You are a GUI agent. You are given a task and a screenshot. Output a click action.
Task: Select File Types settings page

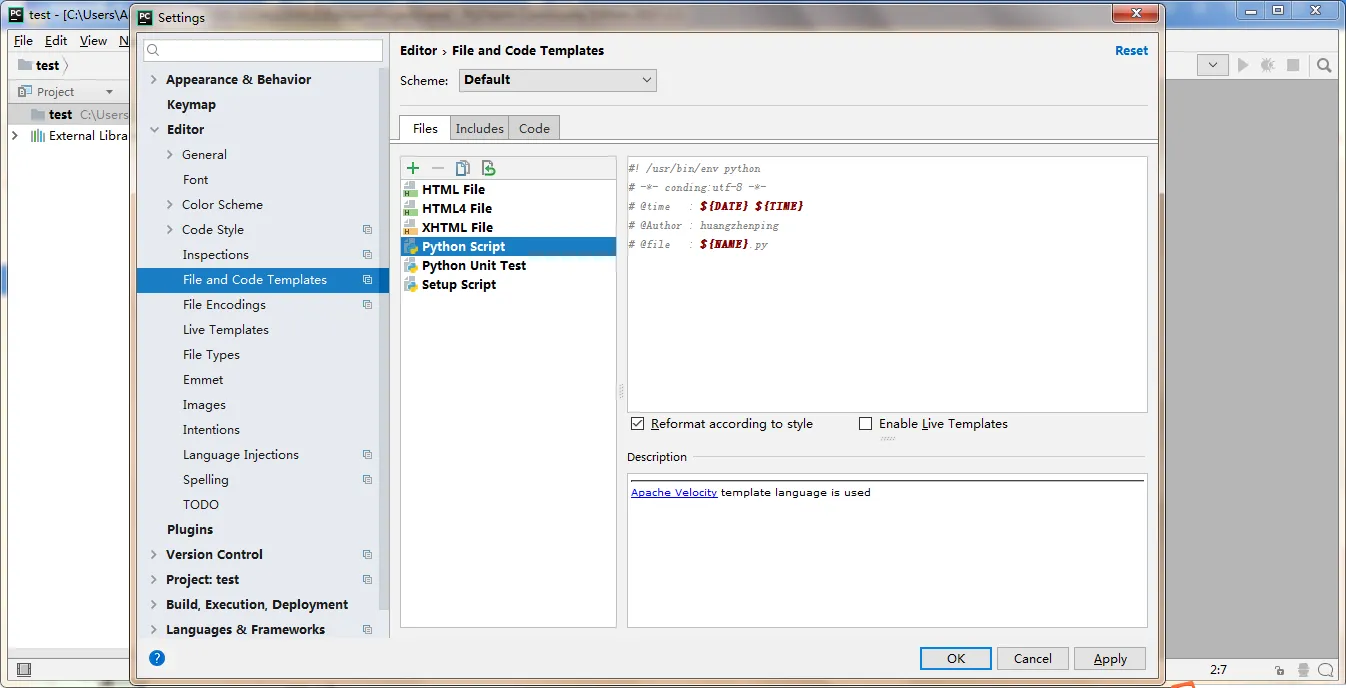click(x=211, y=355)
